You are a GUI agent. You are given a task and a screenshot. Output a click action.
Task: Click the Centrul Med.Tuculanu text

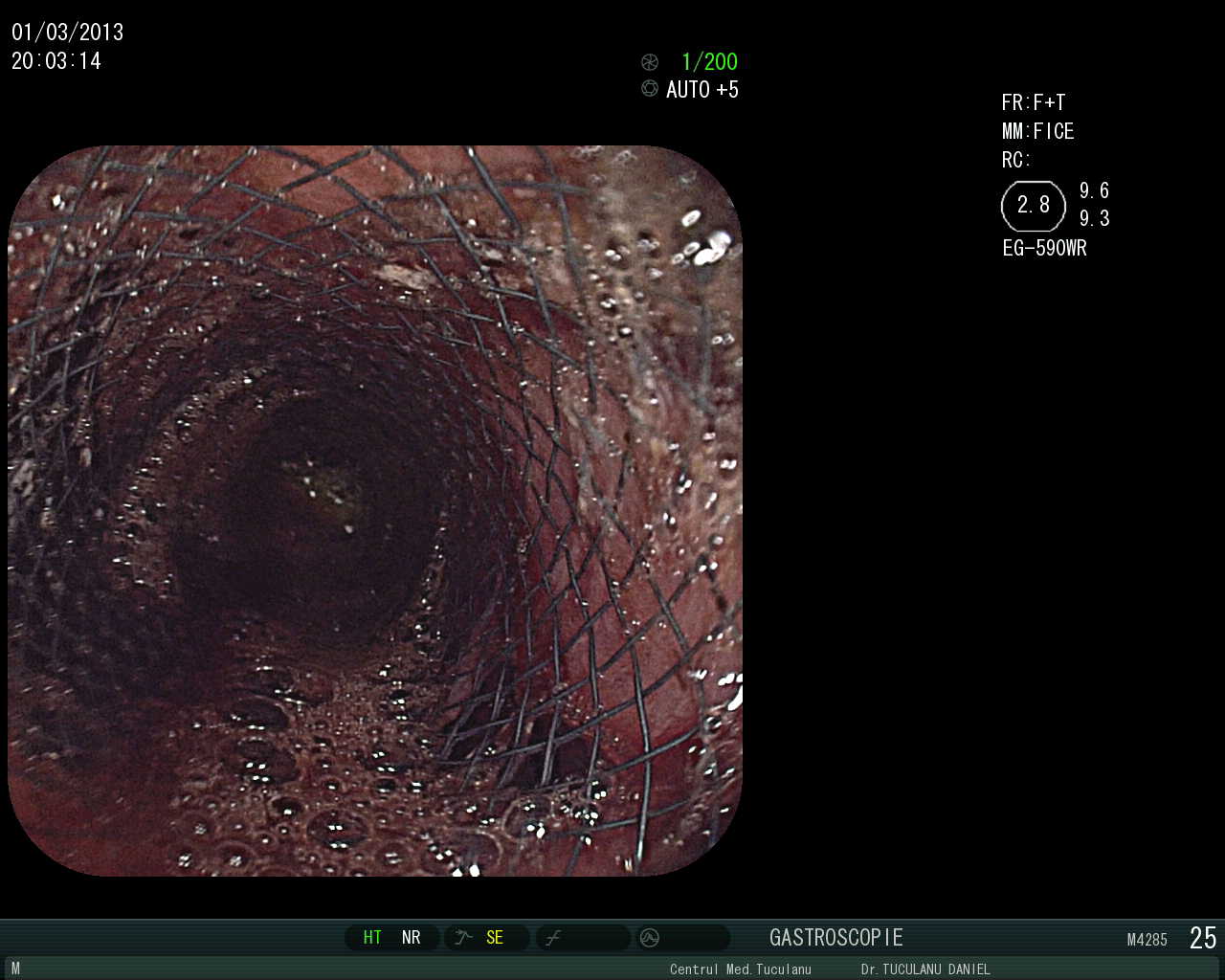[x=741, y=969]
